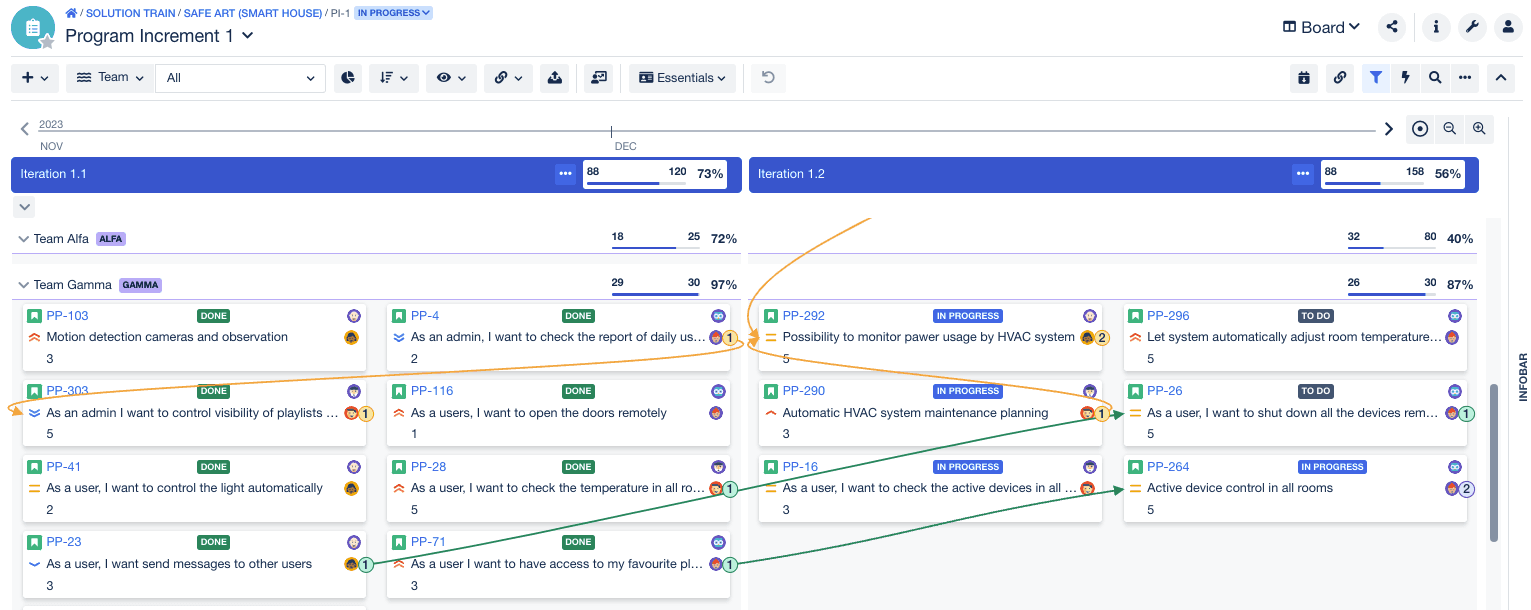Open the link dependencies dropdown

coord(509,78)
